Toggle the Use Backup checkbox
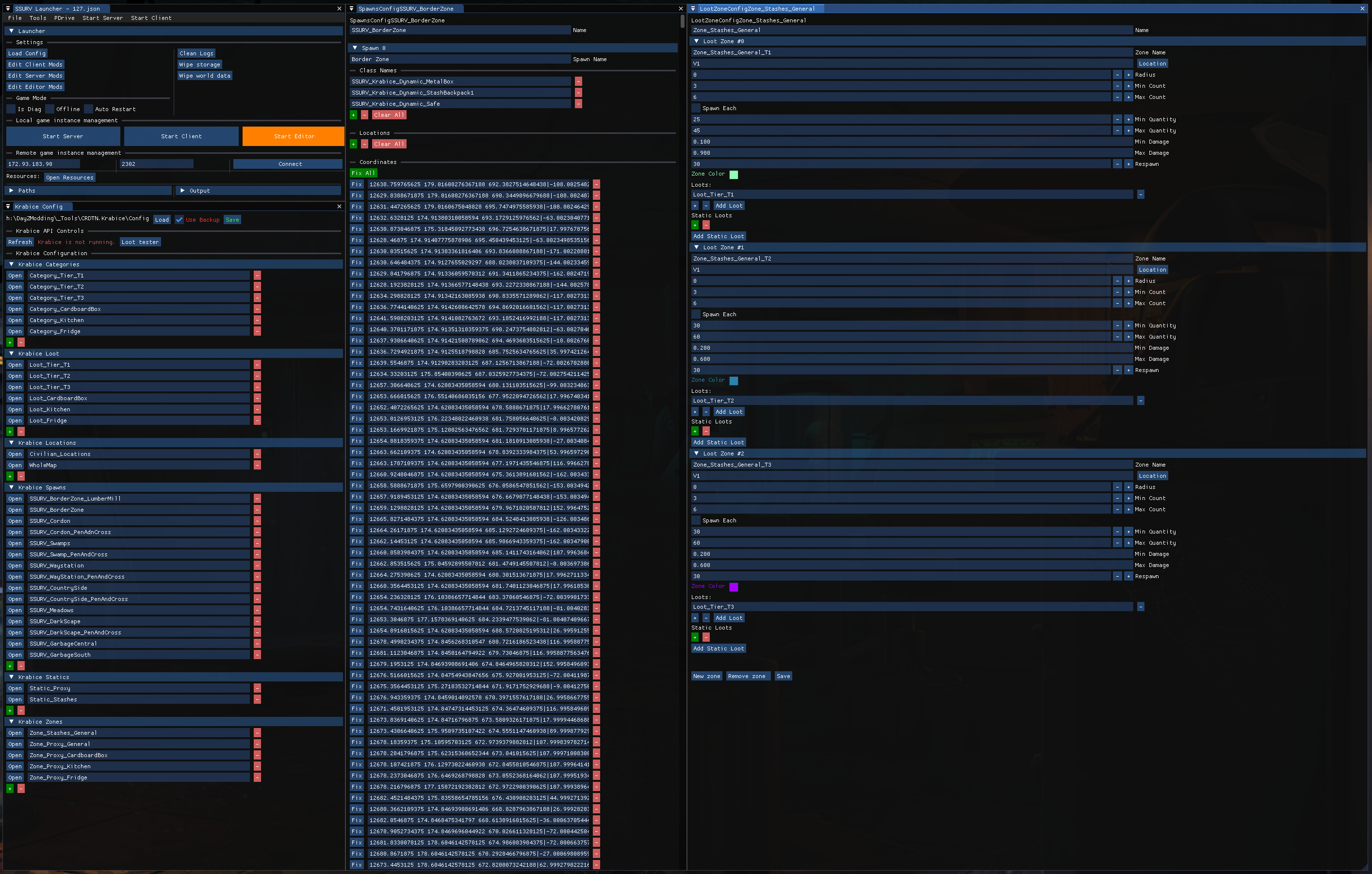 pyautogui.click(x=180, y=220)
